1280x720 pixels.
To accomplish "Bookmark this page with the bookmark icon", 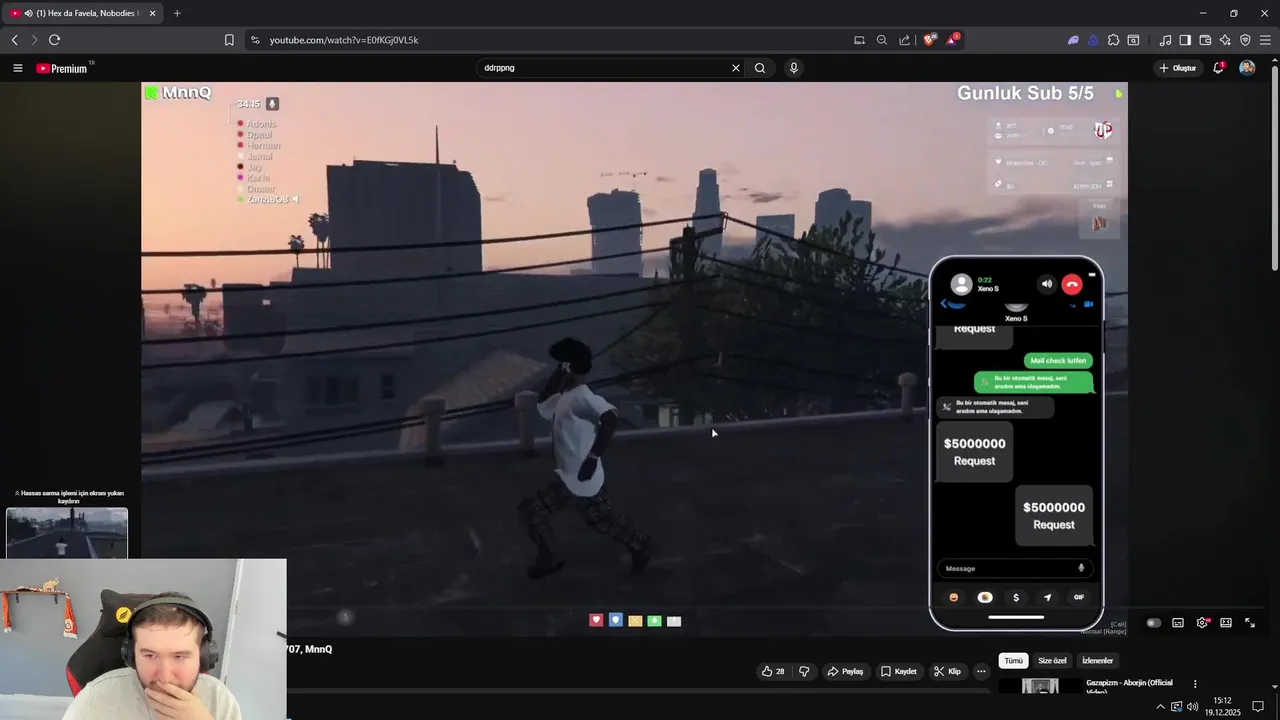I will [229, 40].
